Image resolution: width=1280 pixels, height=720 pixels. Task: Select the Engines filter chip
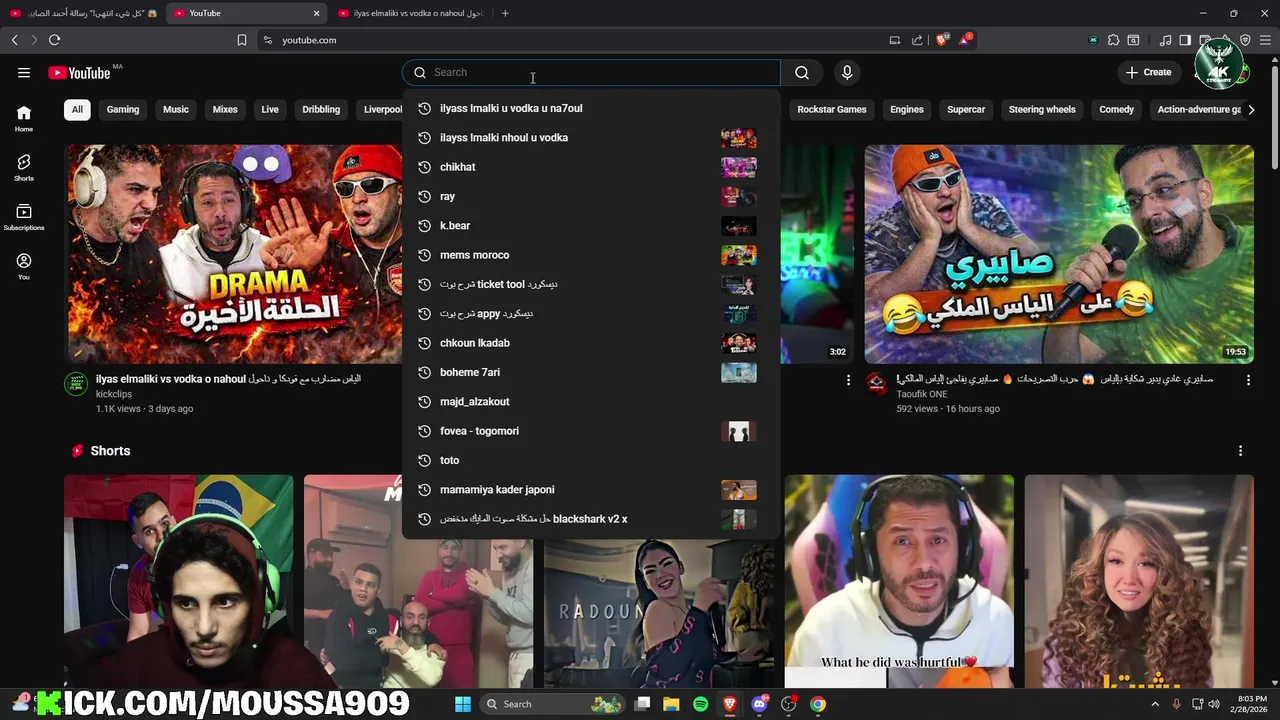(x=907, y=109)
